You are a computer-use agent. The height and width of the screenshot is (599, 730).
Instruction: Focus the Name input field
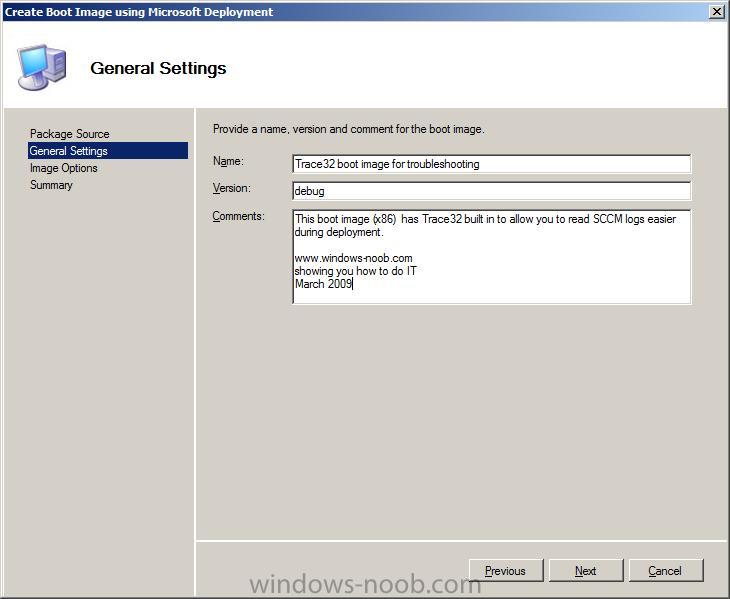tap(492, 164)
